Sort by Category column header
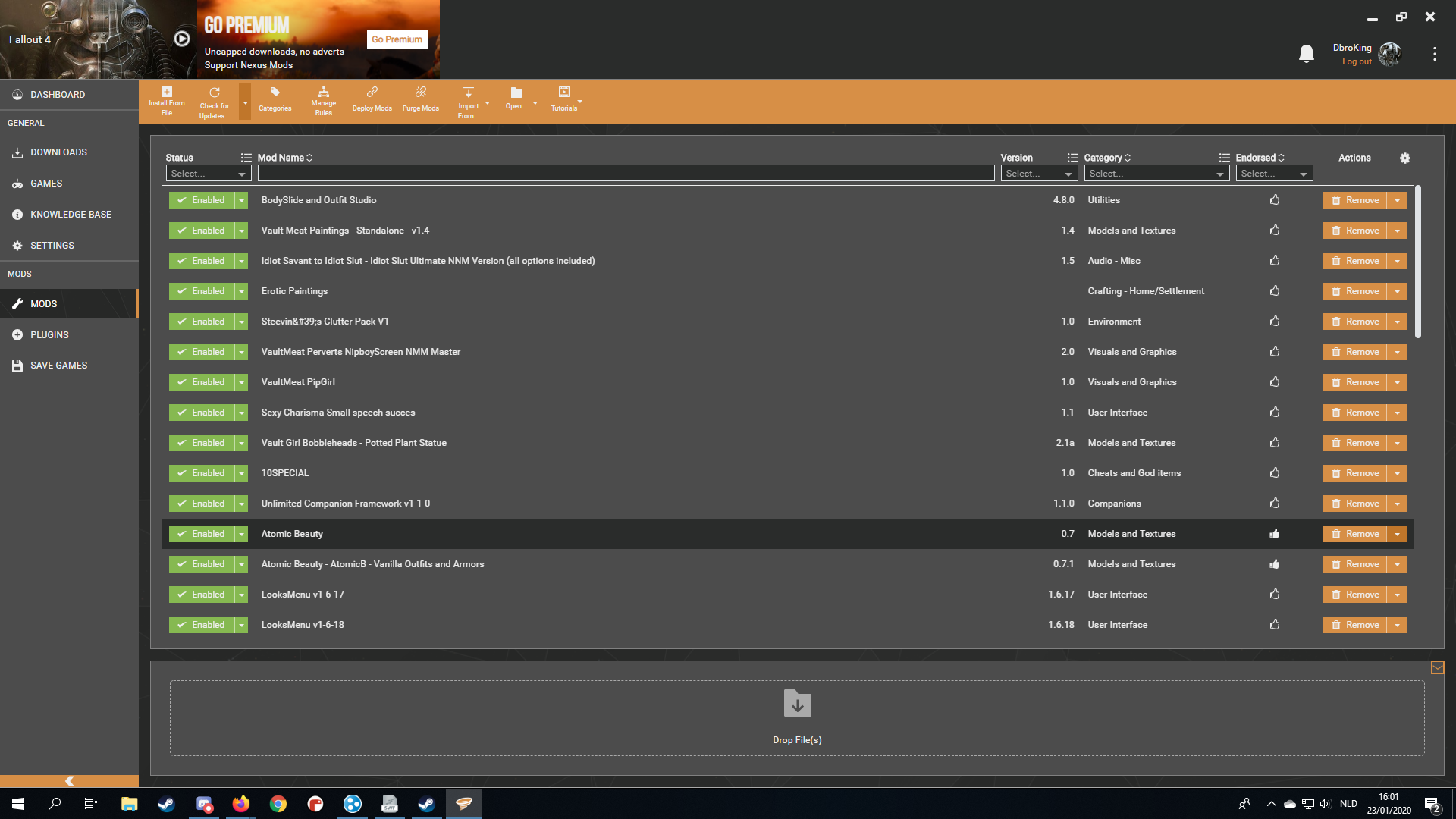The image size is (1456, 819). pos(1107,158)
